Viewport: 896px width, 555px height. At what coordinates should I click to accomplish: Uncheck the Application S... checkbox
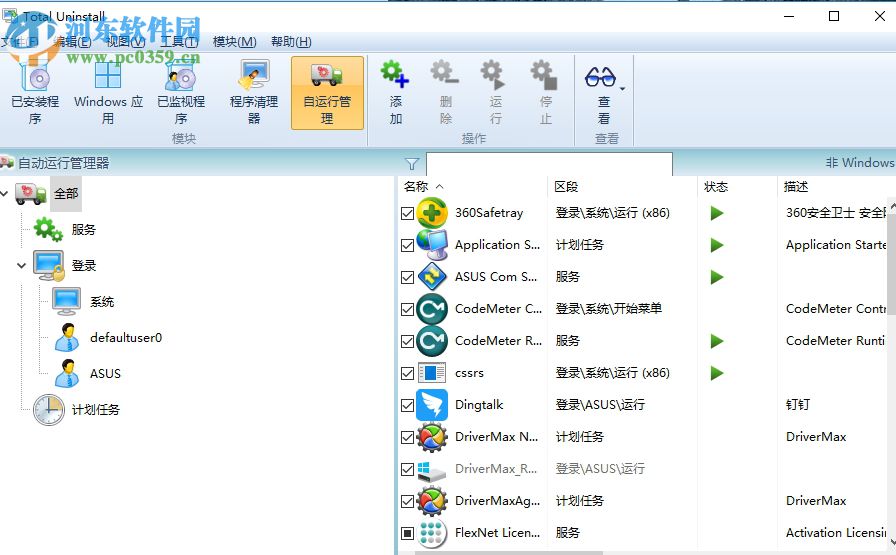point(407,246)
